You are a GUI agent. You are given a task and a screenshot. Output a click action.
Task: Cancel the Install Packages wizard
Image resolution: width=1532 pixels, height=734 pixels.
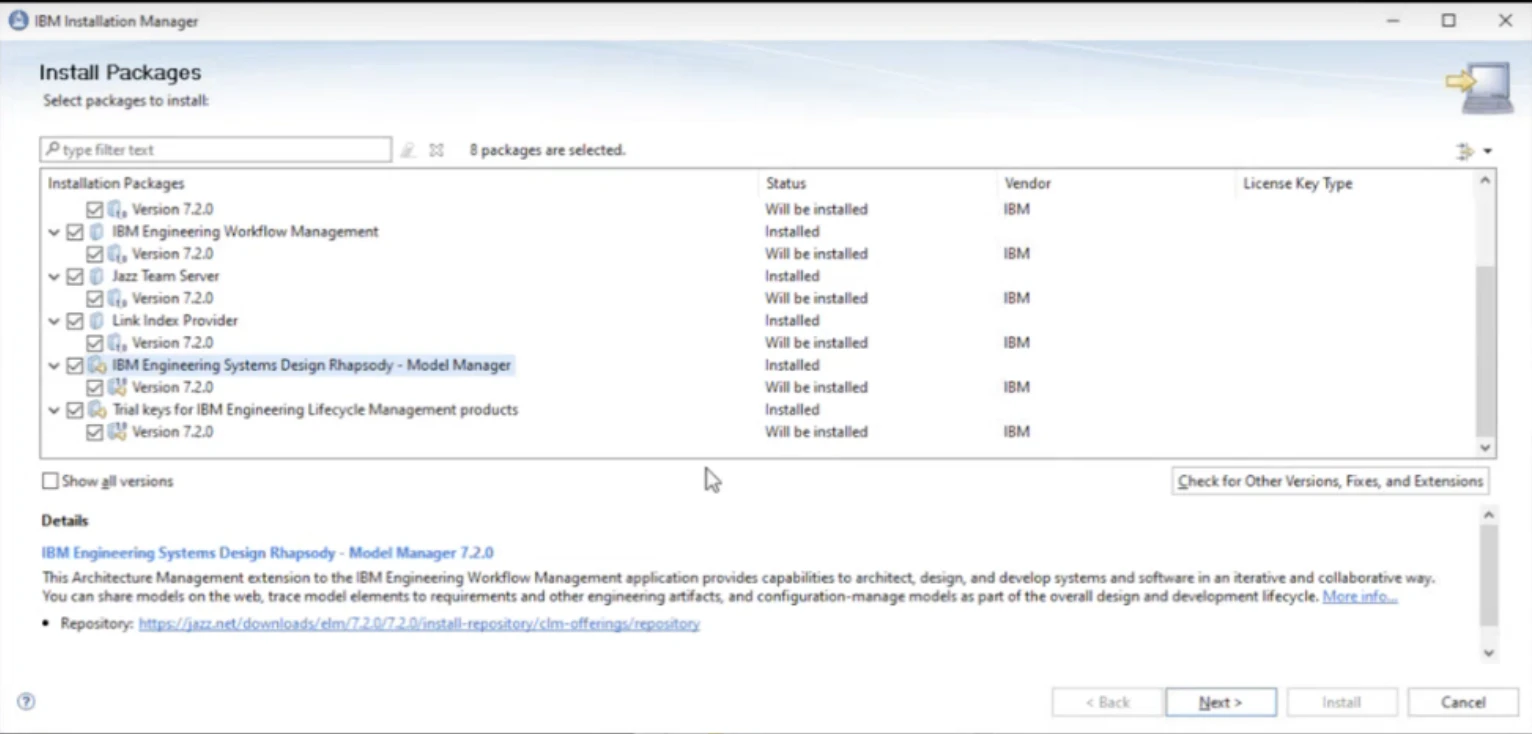click(x=1463, y=702)
